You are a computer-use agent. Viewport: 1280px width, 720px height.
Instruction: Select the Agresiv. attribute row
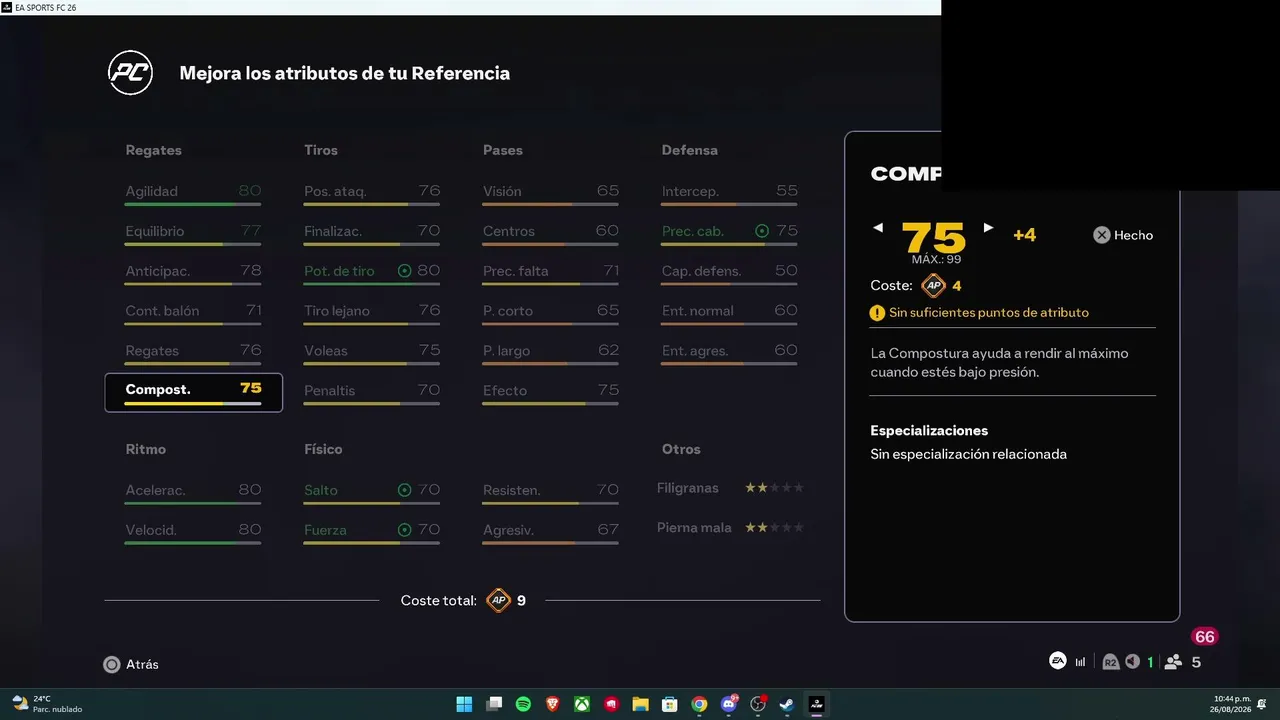click(550, 532)
